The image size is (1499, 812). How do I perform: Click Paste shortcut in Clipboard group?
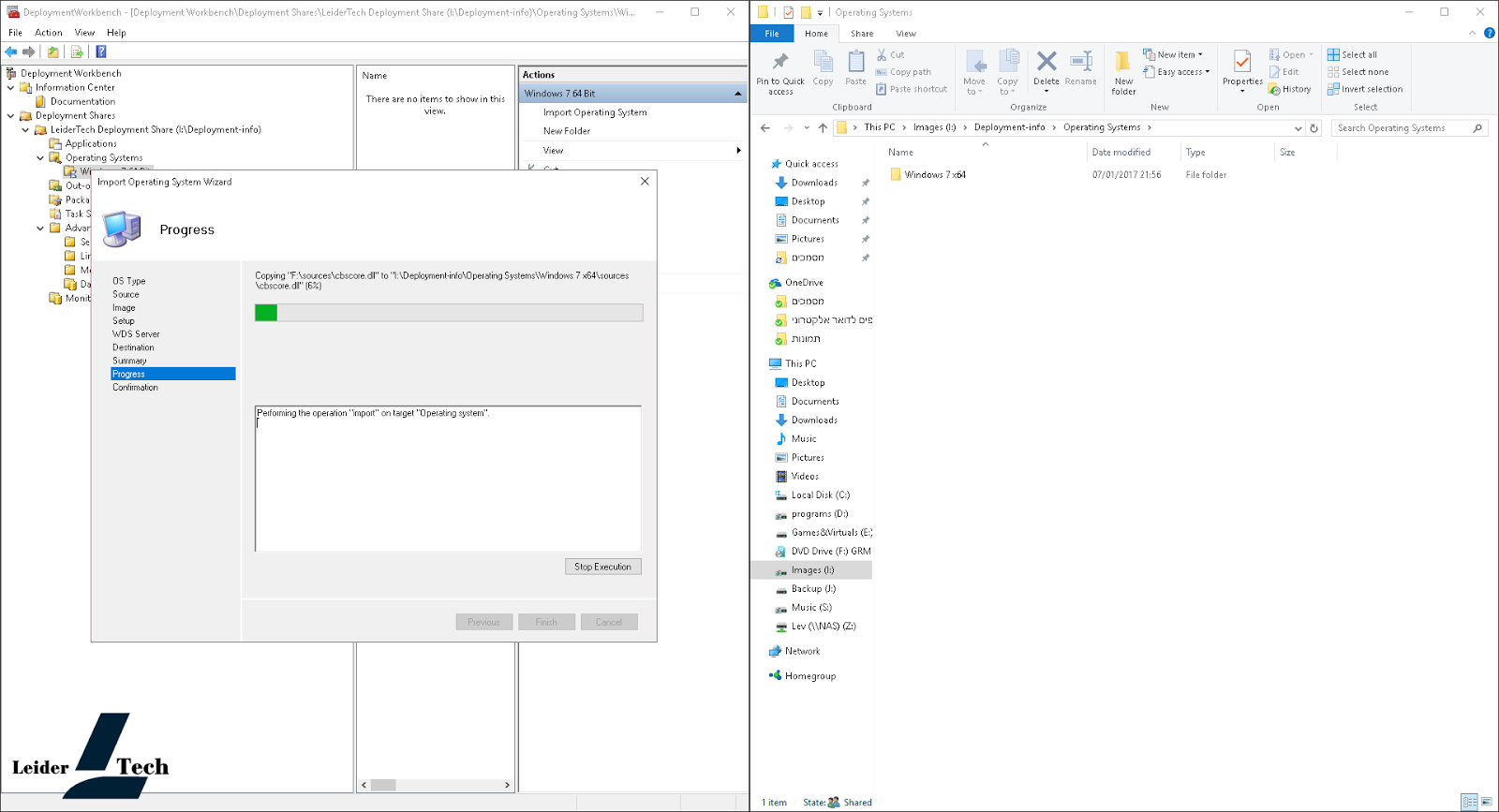(x=912, y=89)
